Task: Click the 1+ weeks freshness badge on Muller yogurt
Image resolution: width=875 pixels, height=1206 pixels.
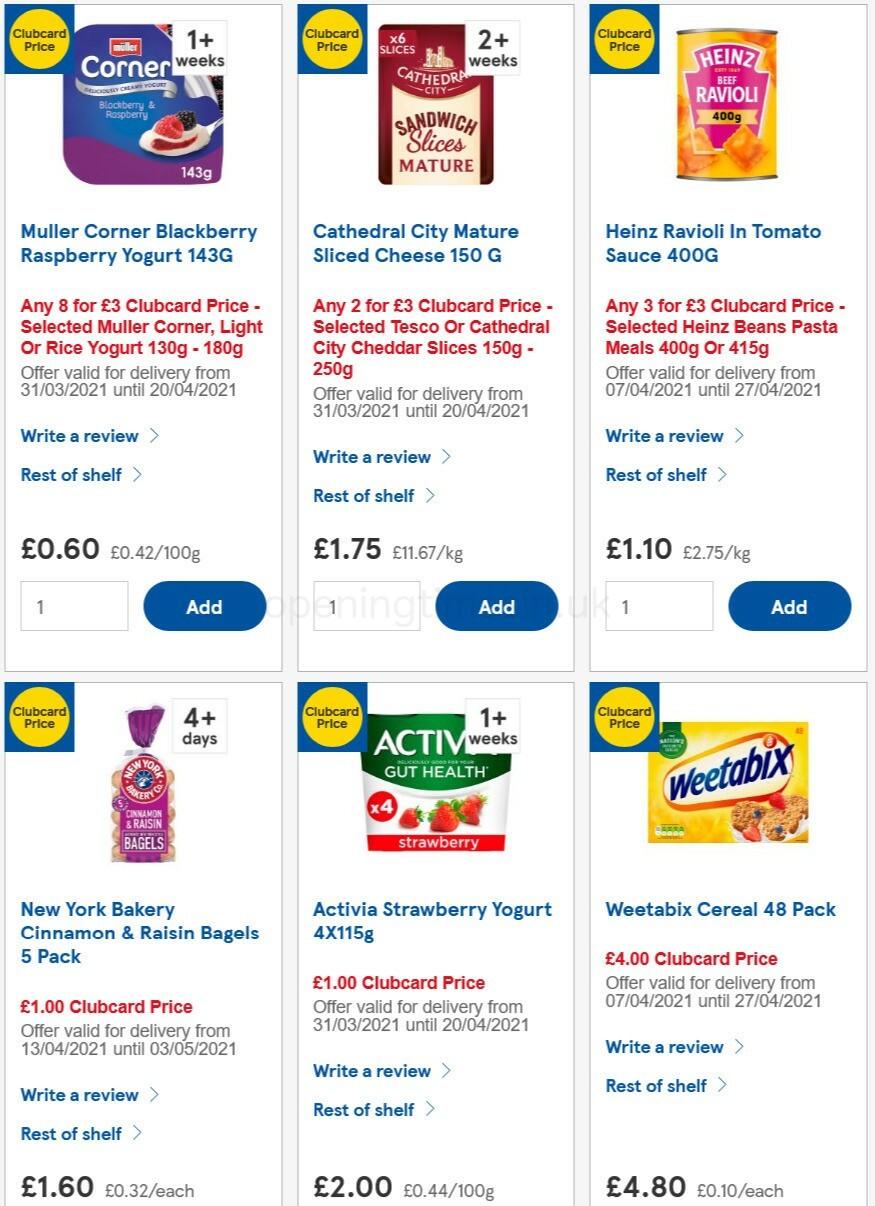Action: (199, 46)
